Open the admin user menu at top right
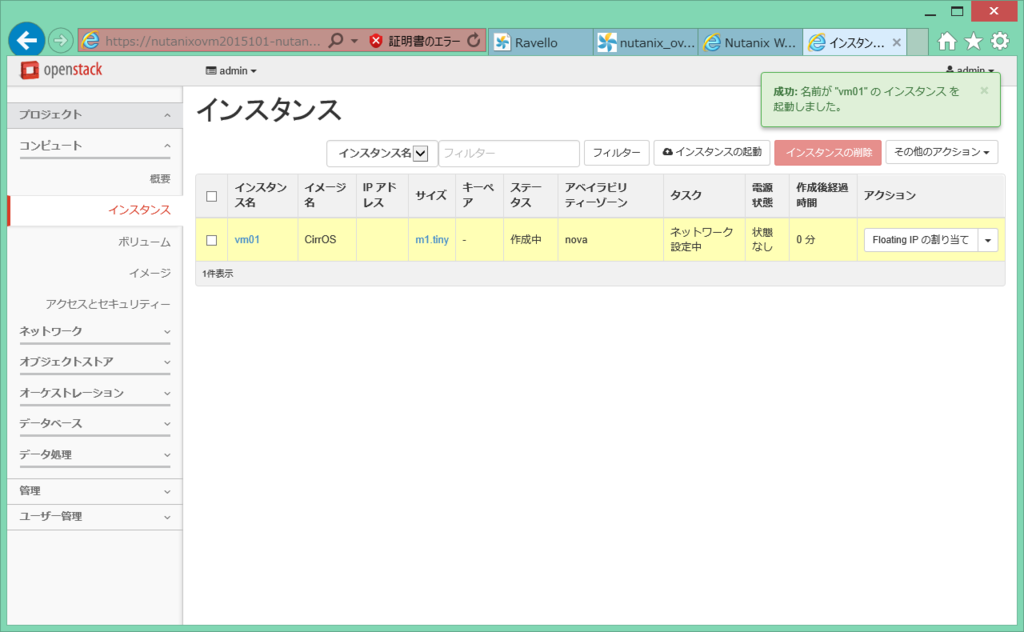The image size is (1024, 632). pos(970,70)
